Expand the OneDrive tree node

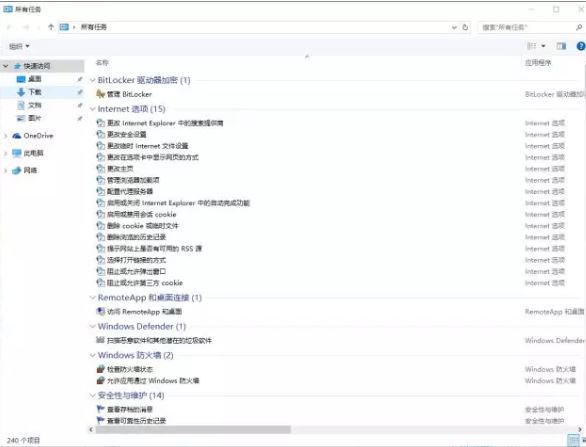(6, 136)
